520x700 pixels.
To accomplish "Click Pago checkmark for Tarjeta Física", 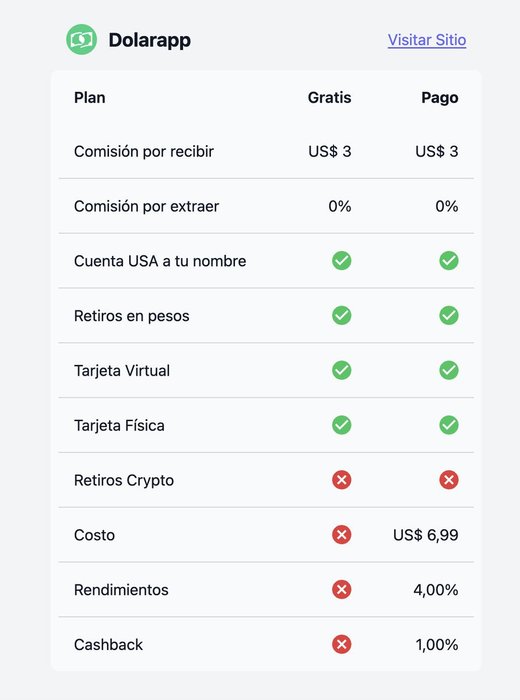I will click(x=449, y=425).
